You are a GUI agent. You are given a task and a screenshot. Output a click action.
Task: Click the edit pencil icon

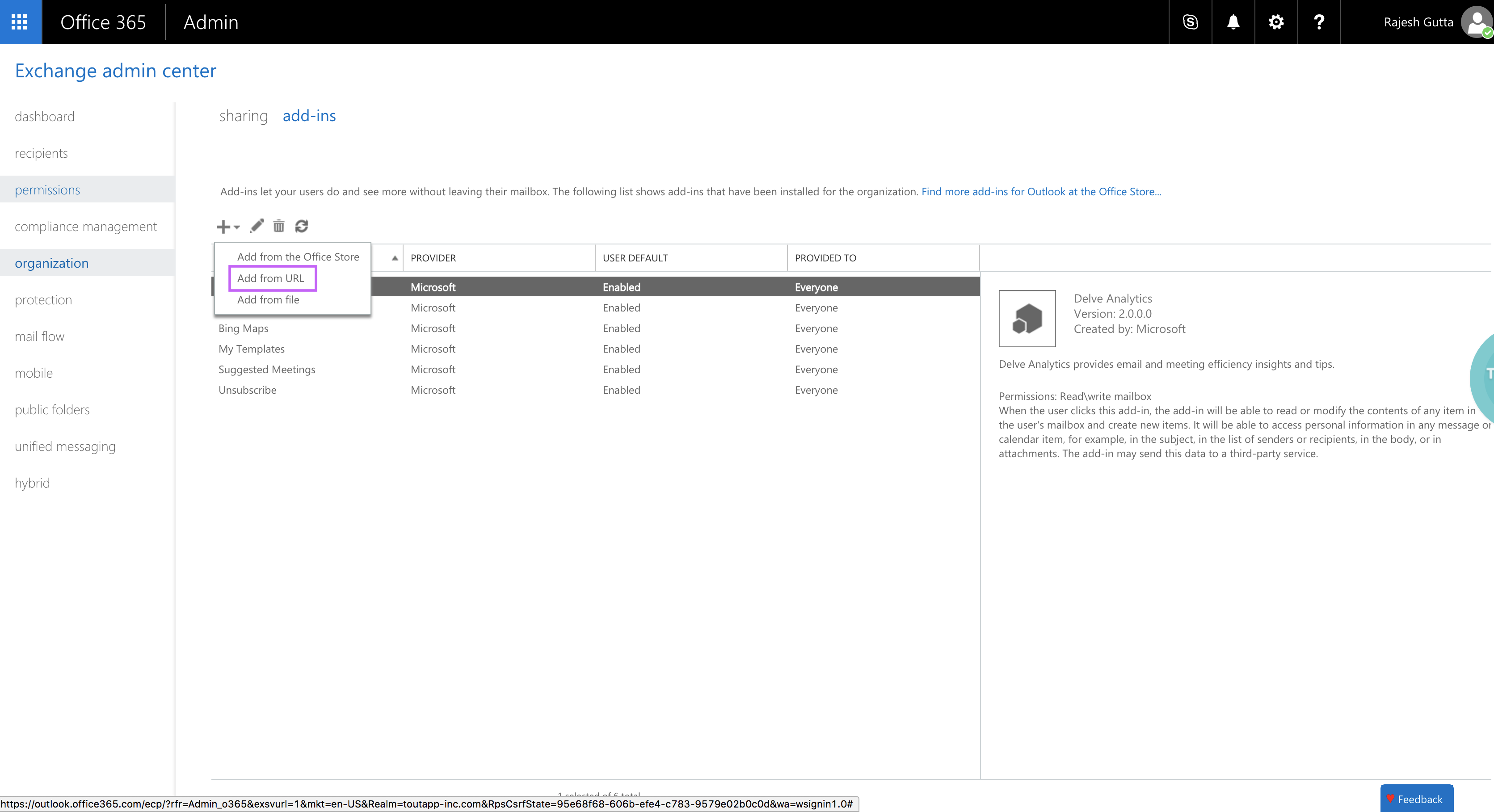click(257, 226)
